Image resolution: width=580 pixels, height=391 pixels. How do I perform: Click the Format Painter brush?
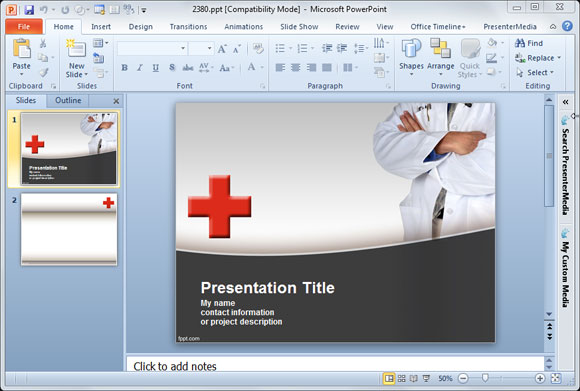click(44, 72)
